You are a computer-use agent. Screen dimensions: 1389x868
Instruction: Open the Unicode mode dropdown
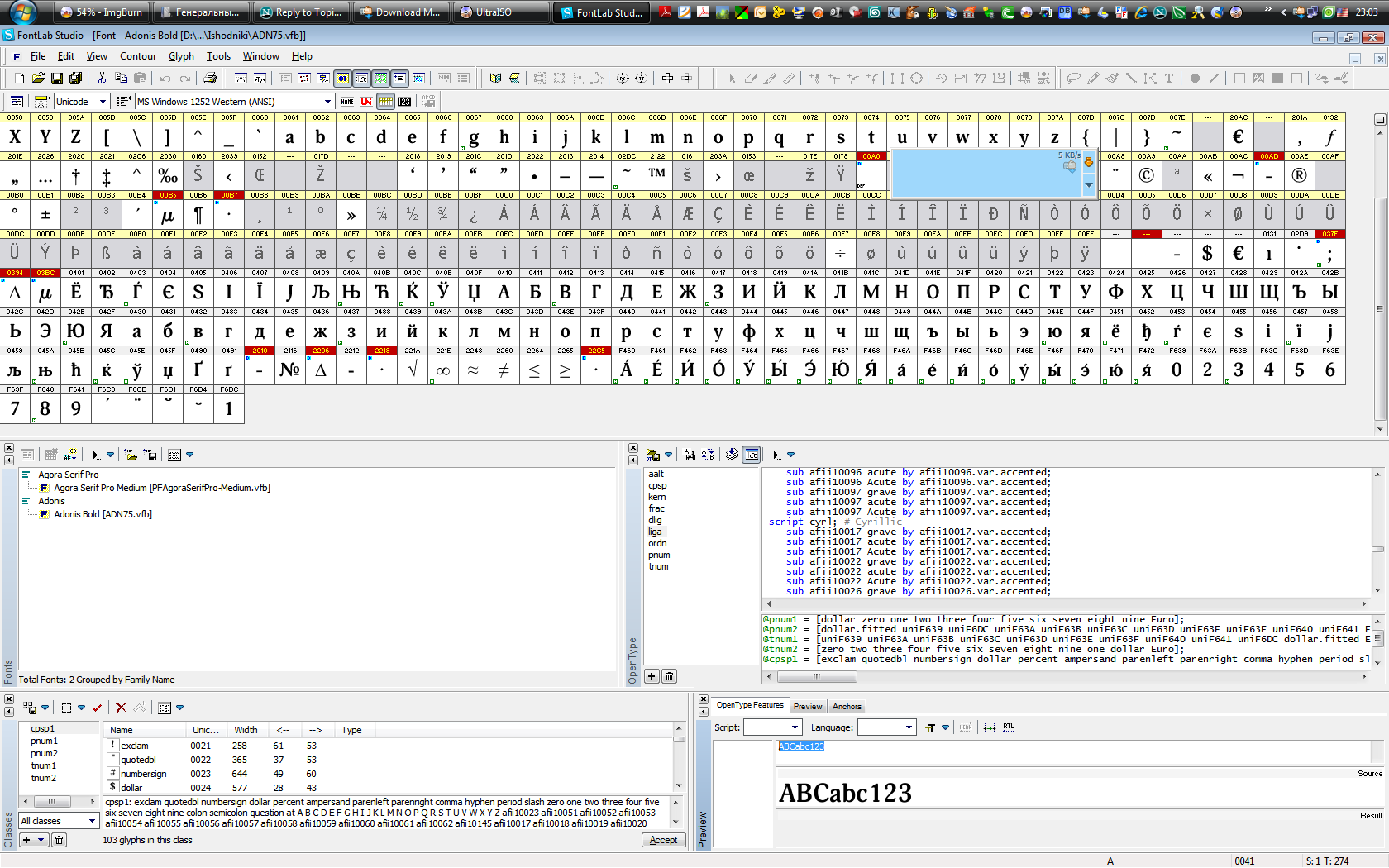(x=103, y=102)
